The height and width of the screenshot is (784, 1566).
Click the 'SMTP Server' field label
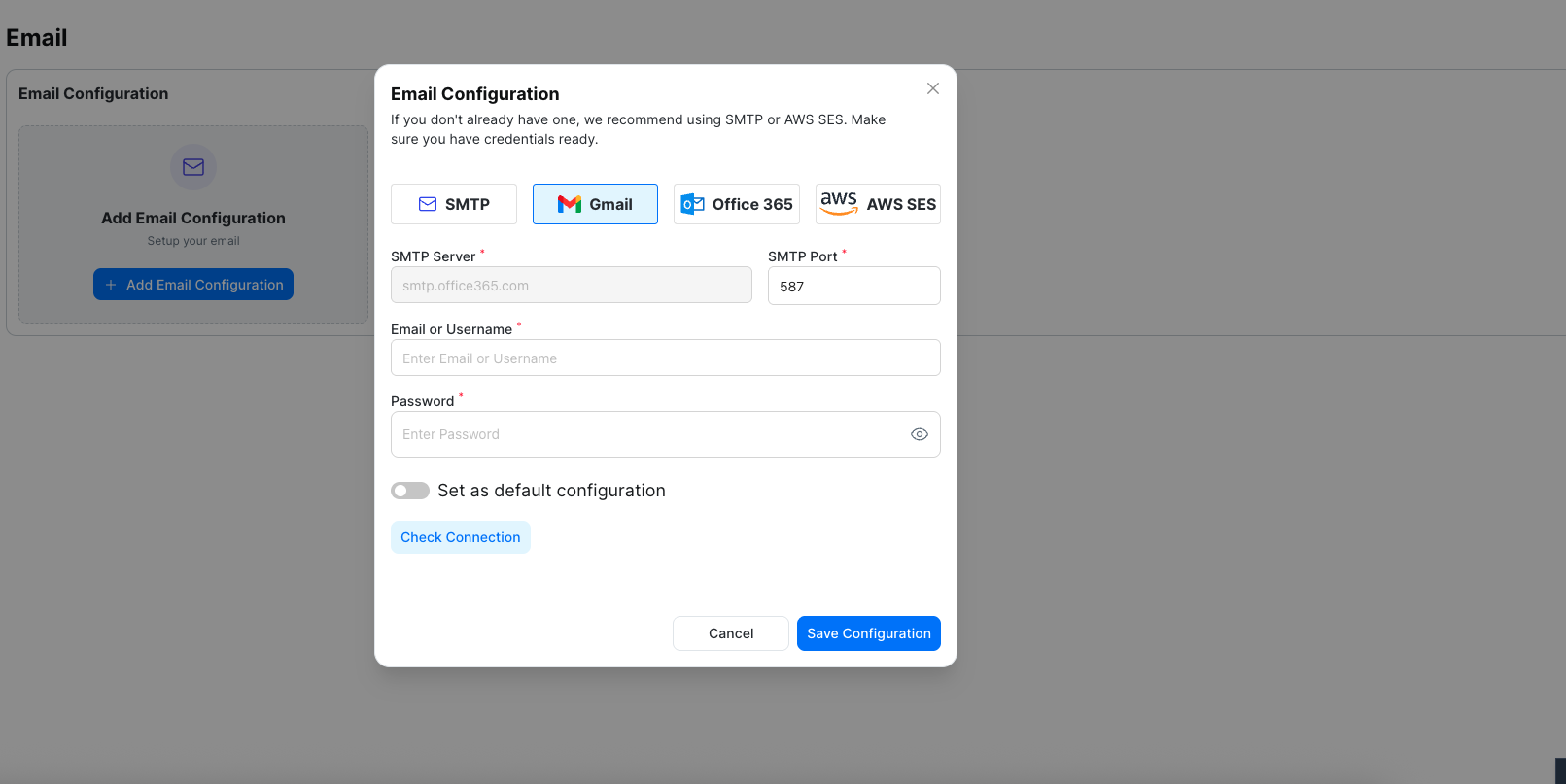(x=434, y=256)
